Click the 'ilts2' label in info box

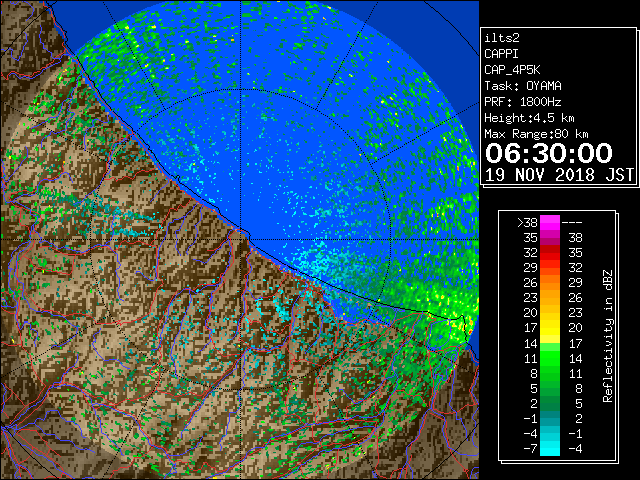click(x=502, y=38)
